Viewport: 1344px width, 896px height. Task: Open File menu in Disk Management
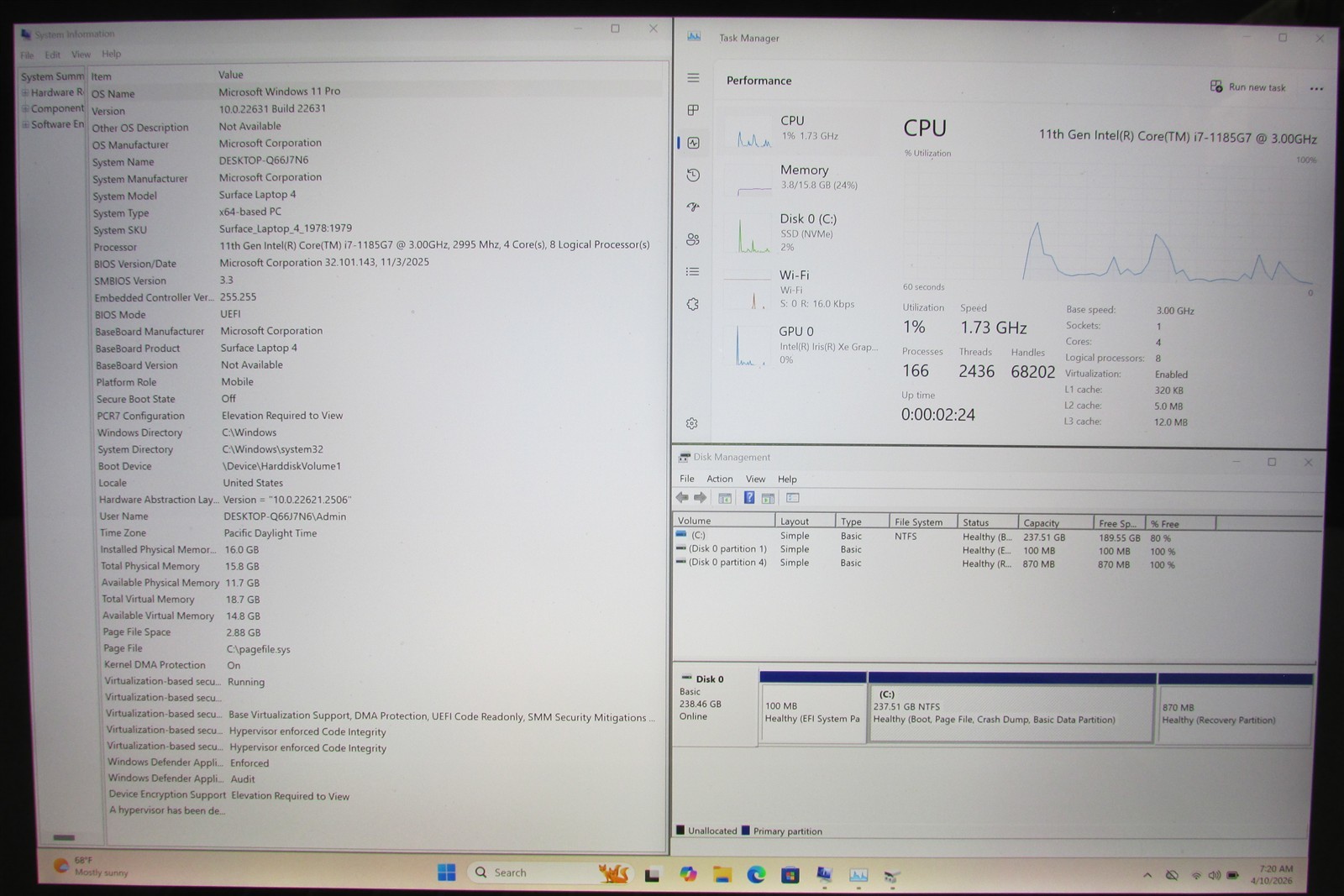pyautogui.click(x=687, y=479)
